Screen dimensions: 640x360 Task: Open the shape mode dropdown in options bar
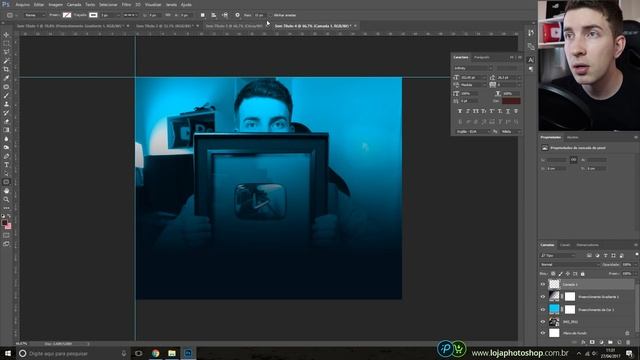pos(34,15)
